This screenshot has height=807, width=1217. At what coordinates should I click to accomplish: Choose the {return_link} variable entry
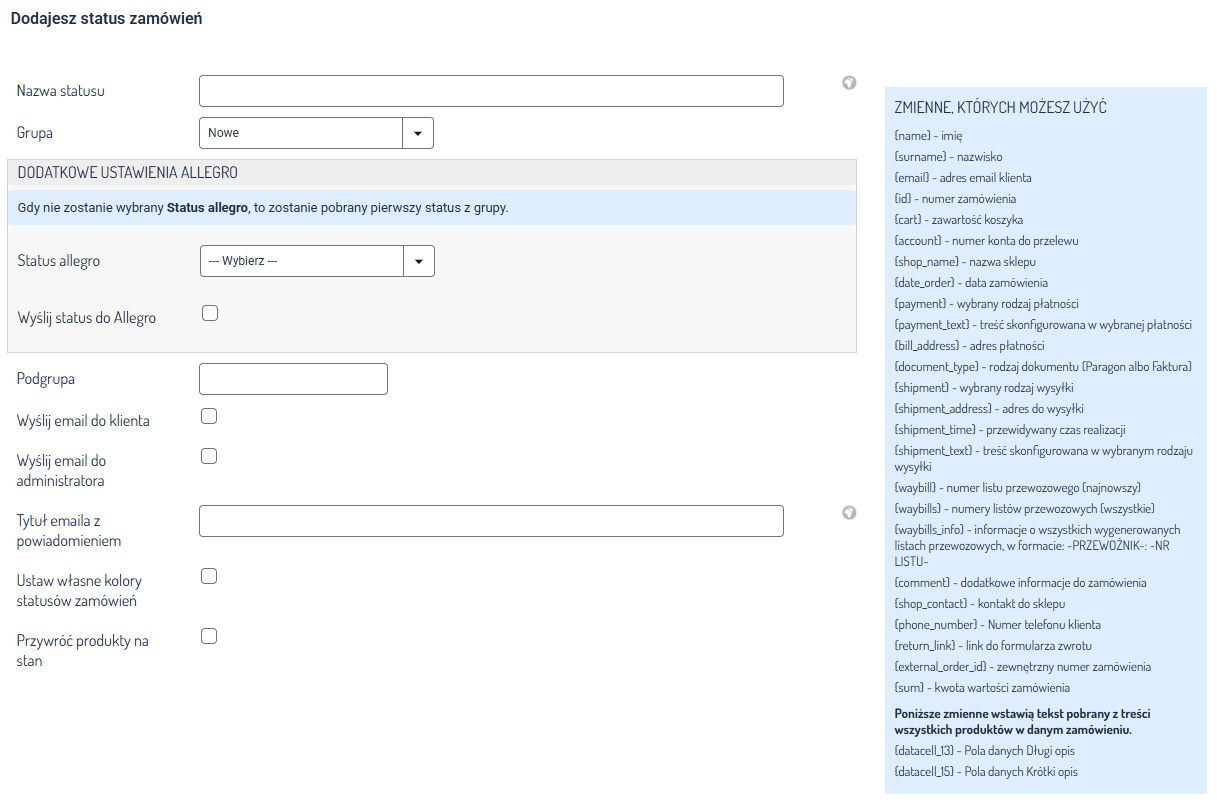[992, 646]
